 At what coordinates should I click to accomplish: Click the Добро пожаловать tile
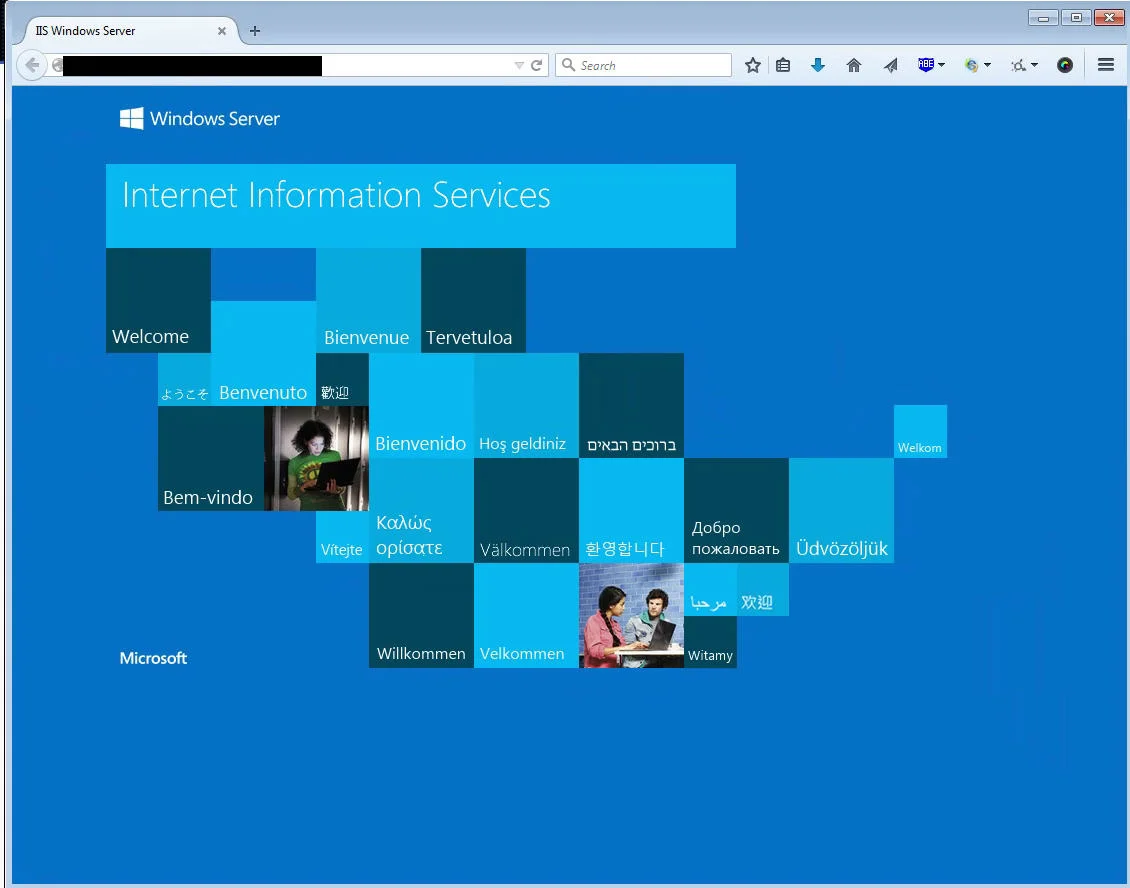737,511
